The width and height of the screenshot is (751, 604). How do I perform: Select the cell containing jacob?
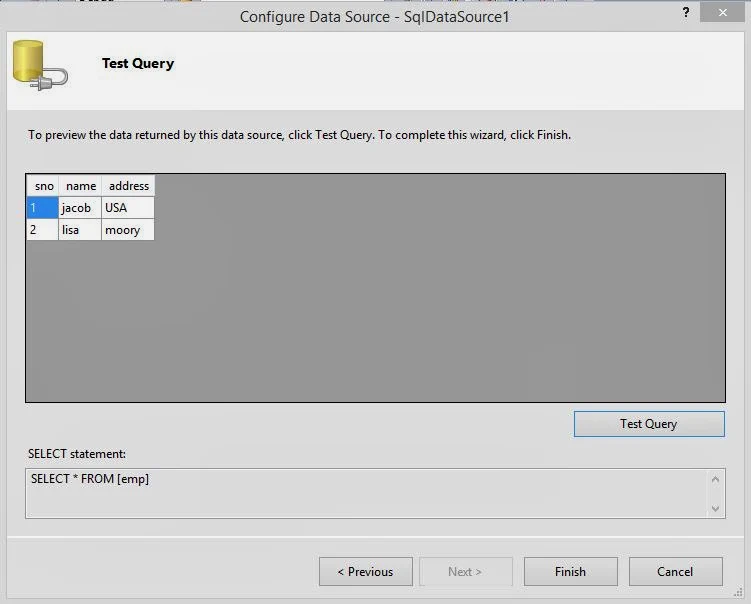[x=80, y=208]
